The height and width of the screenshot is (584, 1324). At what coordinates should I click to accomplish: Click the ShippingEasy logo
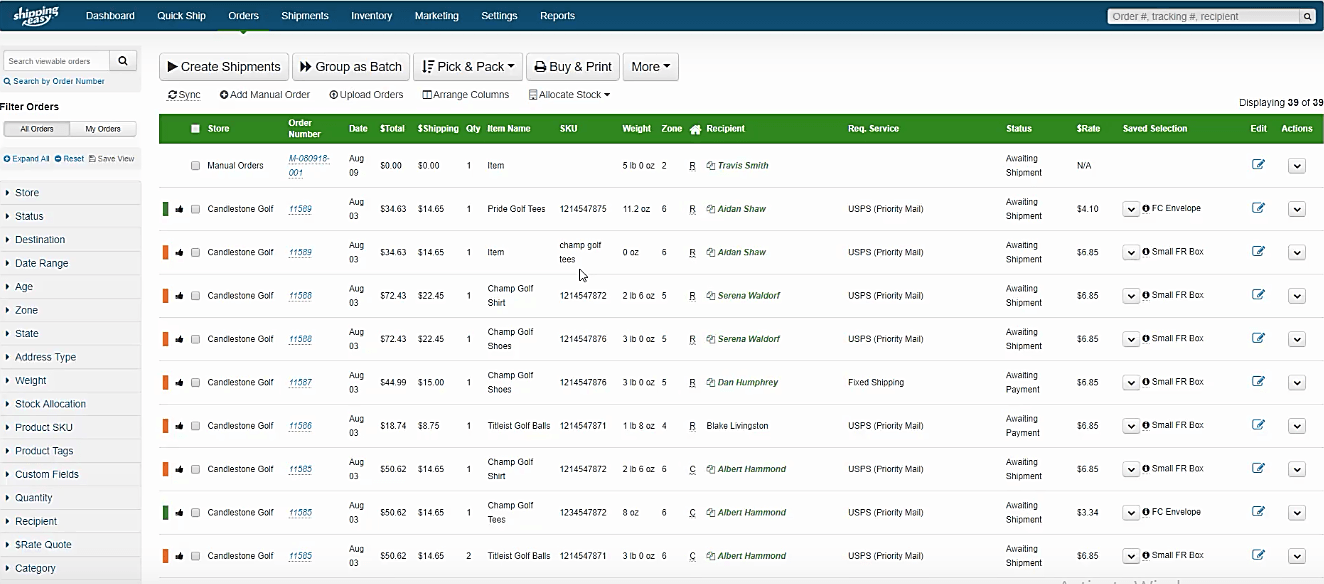pyautogui.click(x=35, y=15)
